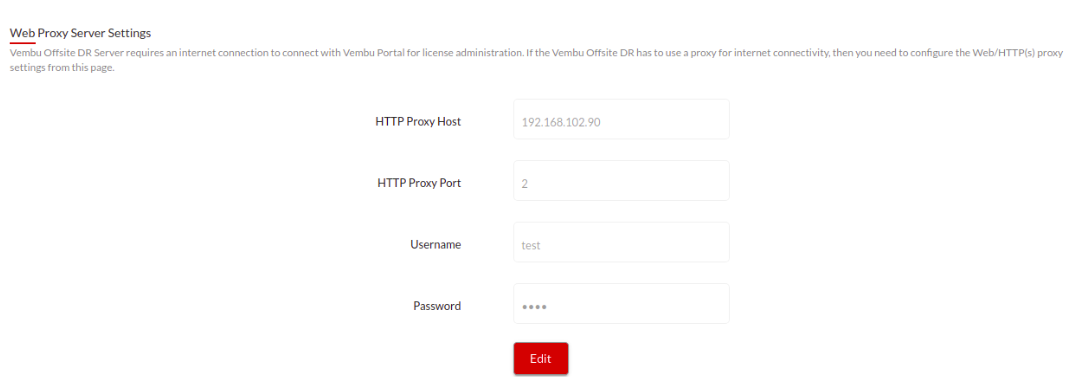The height and width of the screenshot is (377, 1087).
Task: Click the Password label
Action: (437, 306)
